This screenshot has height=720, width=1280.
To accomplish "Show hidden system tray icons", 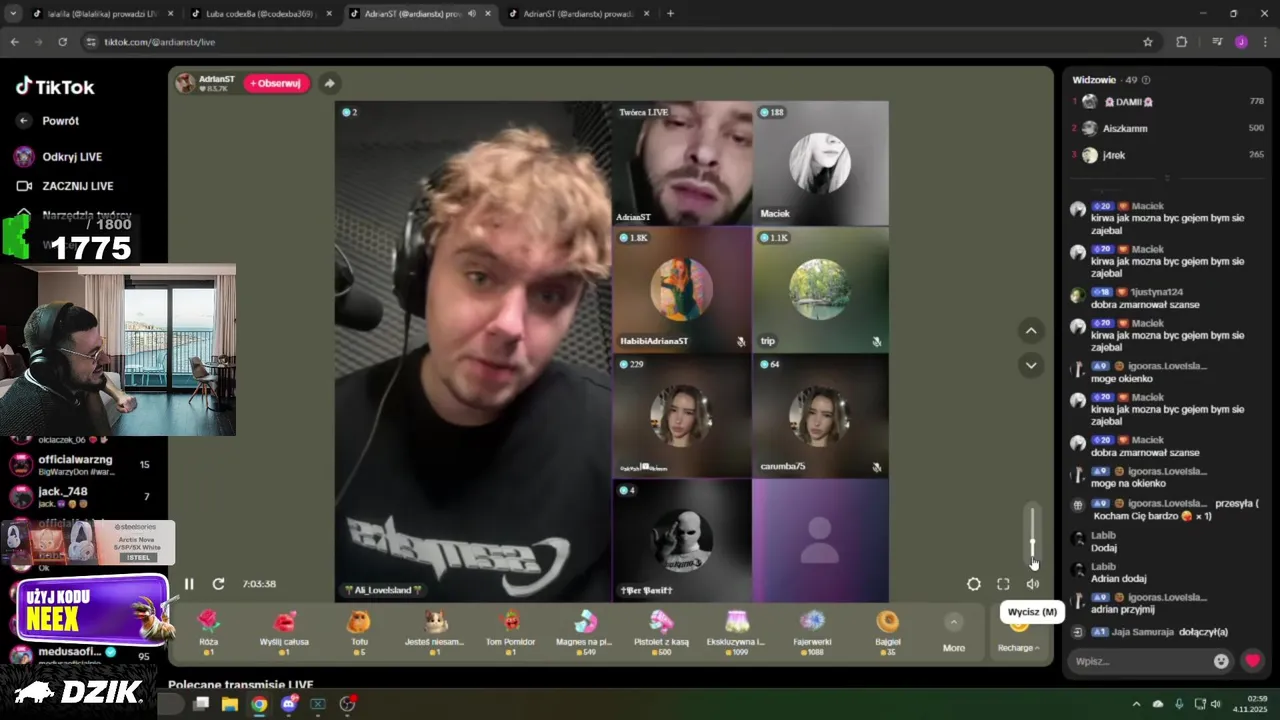I will coord(1136,704).
